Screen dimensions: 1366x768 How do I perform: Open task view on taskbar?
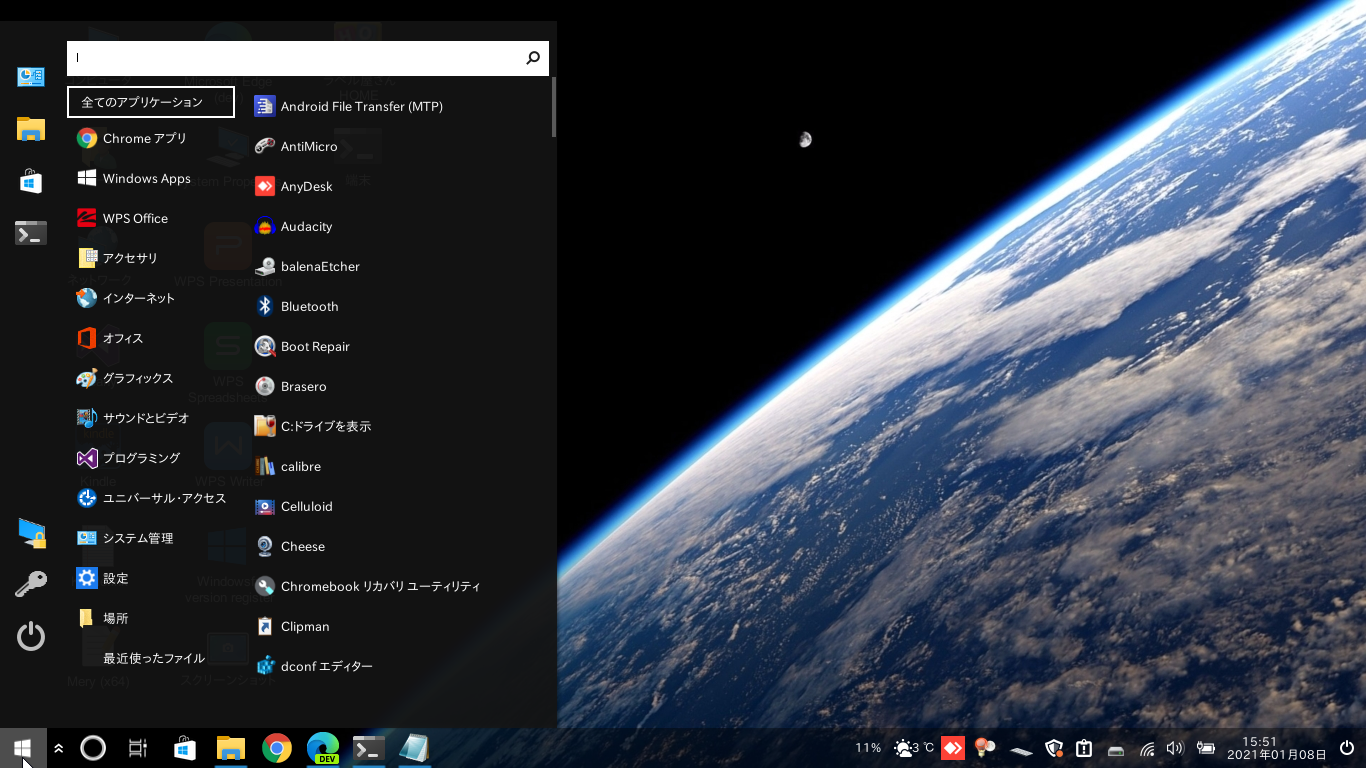tap(138, 748)
